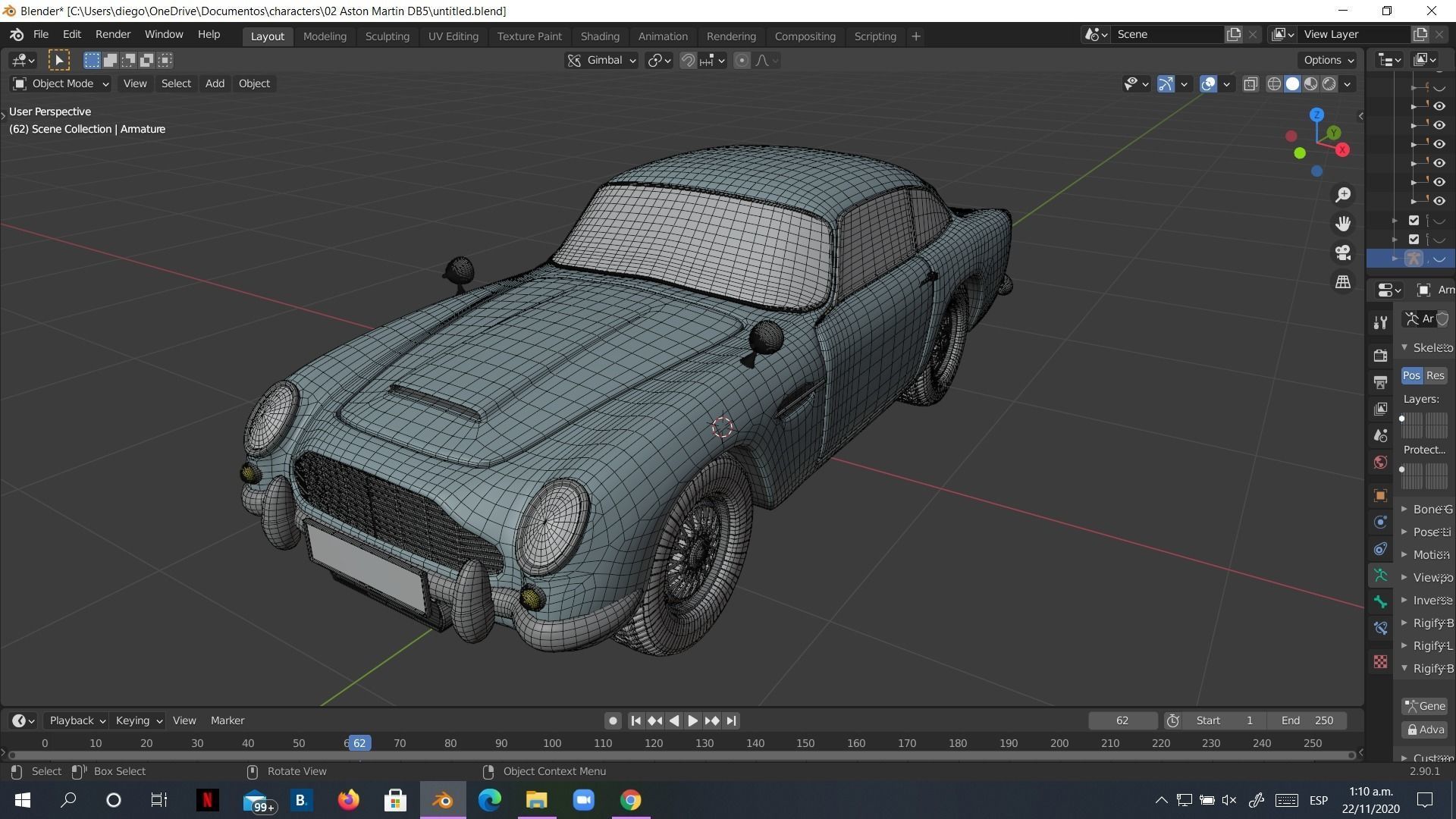Open the pivot point dropdown

[659, 61]
